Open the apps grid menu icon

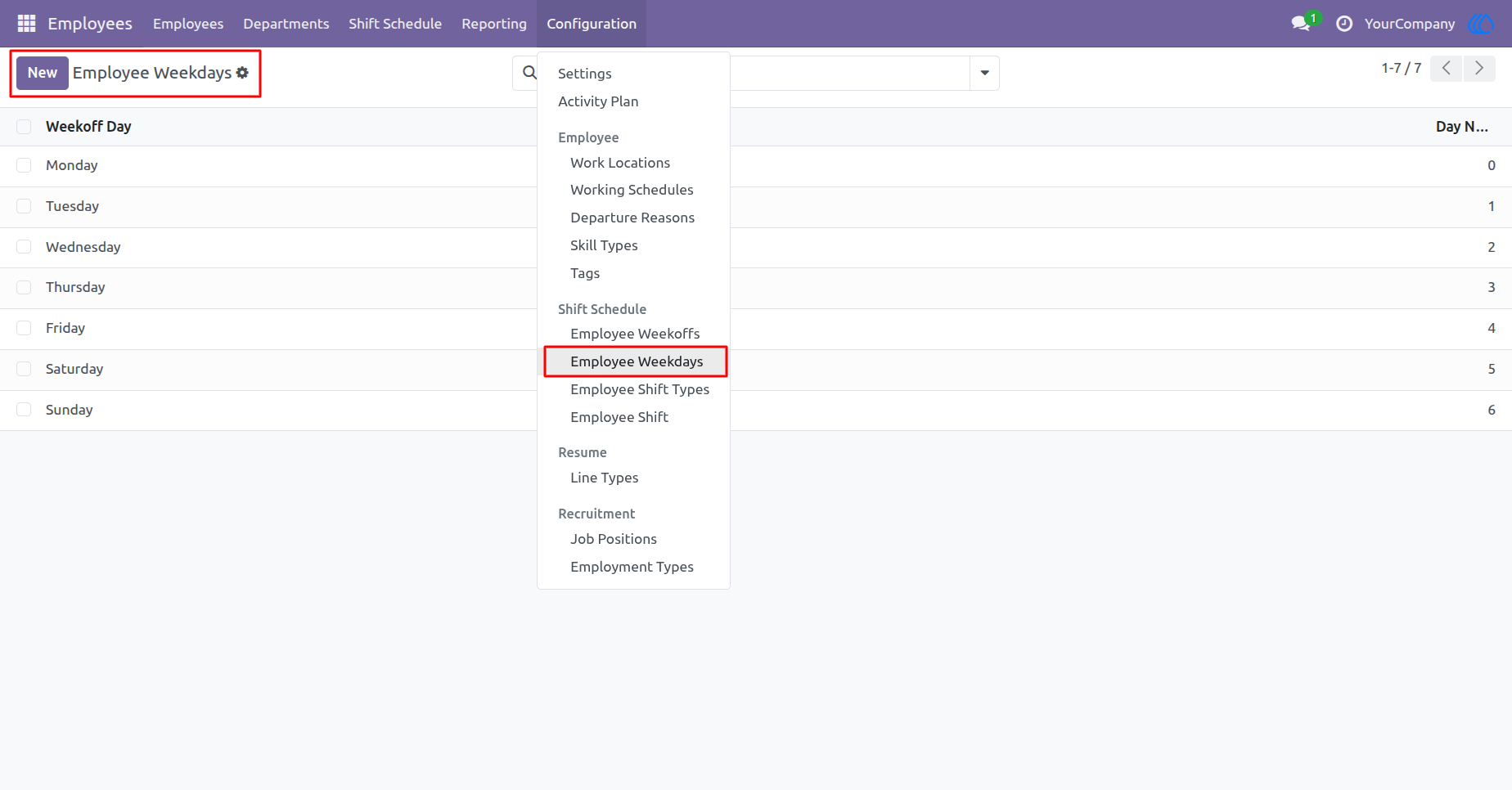(26, 24)
